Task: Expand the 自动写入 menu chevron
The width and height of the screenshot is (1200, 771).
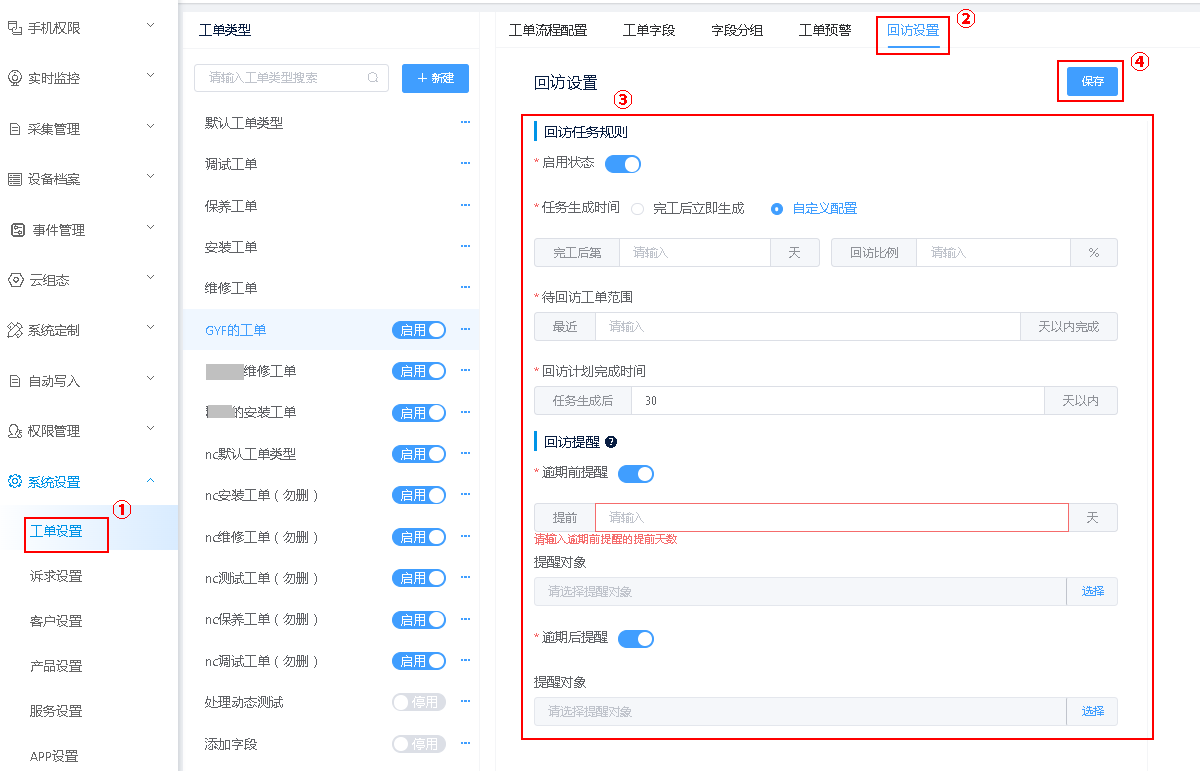Action: click(x=150, y=378)
